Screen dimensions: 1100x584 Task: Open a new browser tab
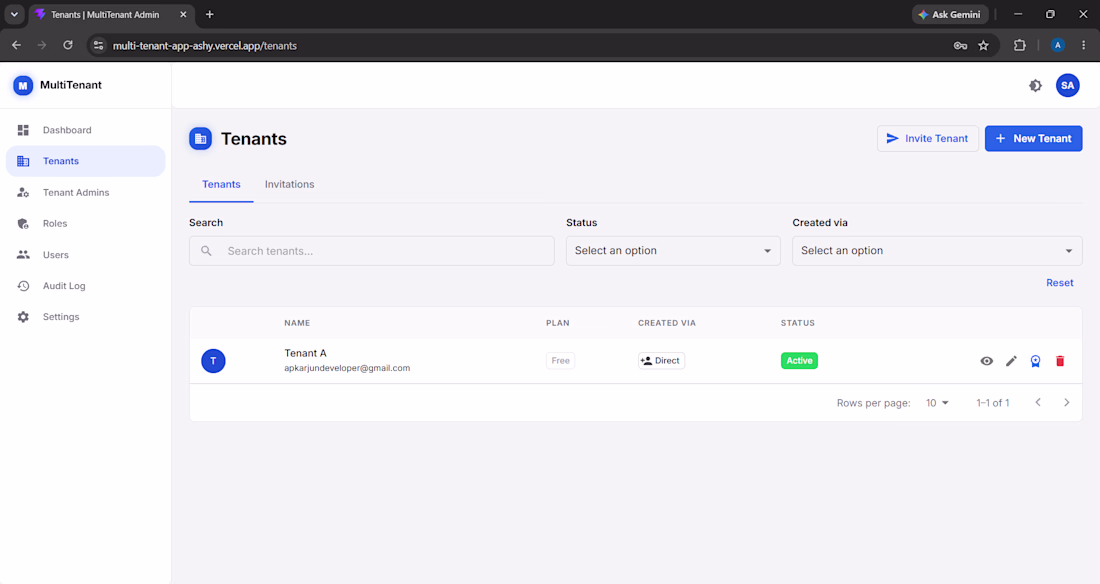[x=210, y=14]
